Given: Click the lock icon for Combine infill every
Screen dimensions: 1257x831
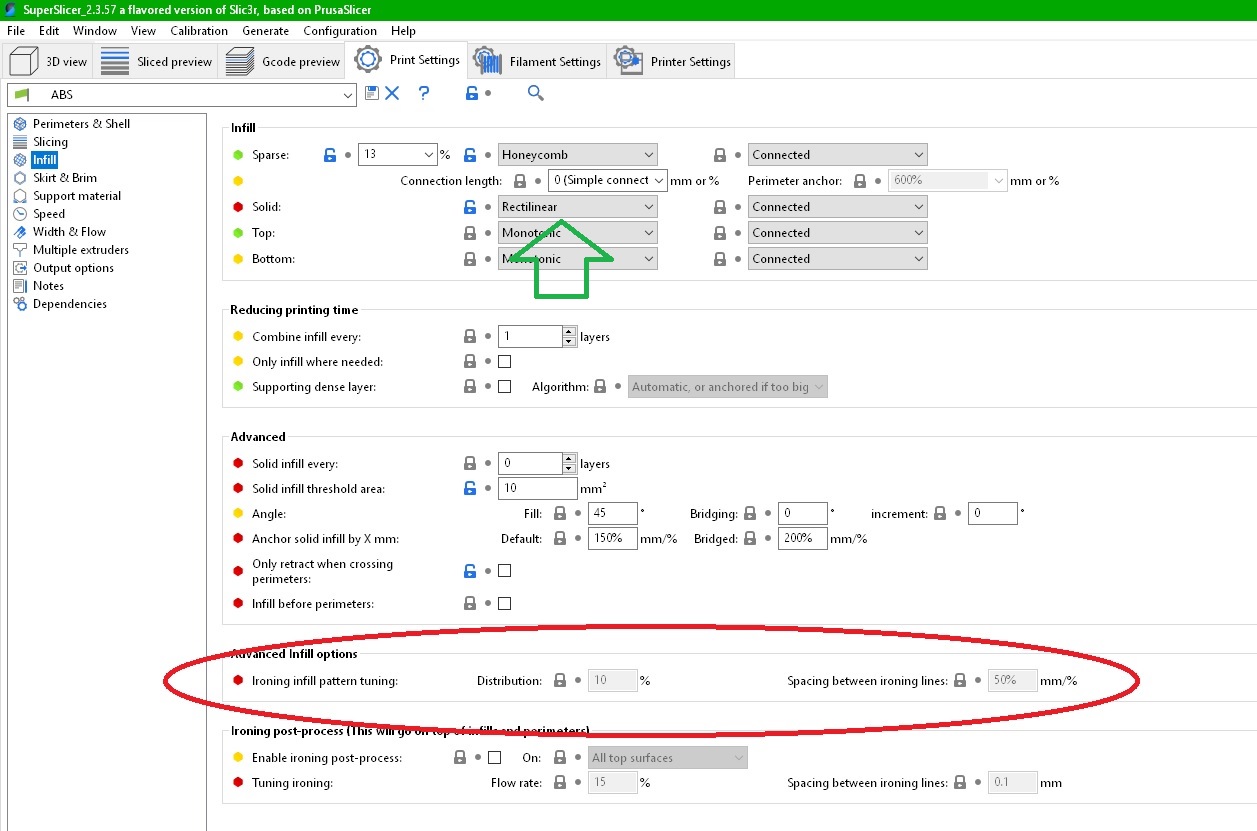Looking at the screenshot, I should point(470,337).
